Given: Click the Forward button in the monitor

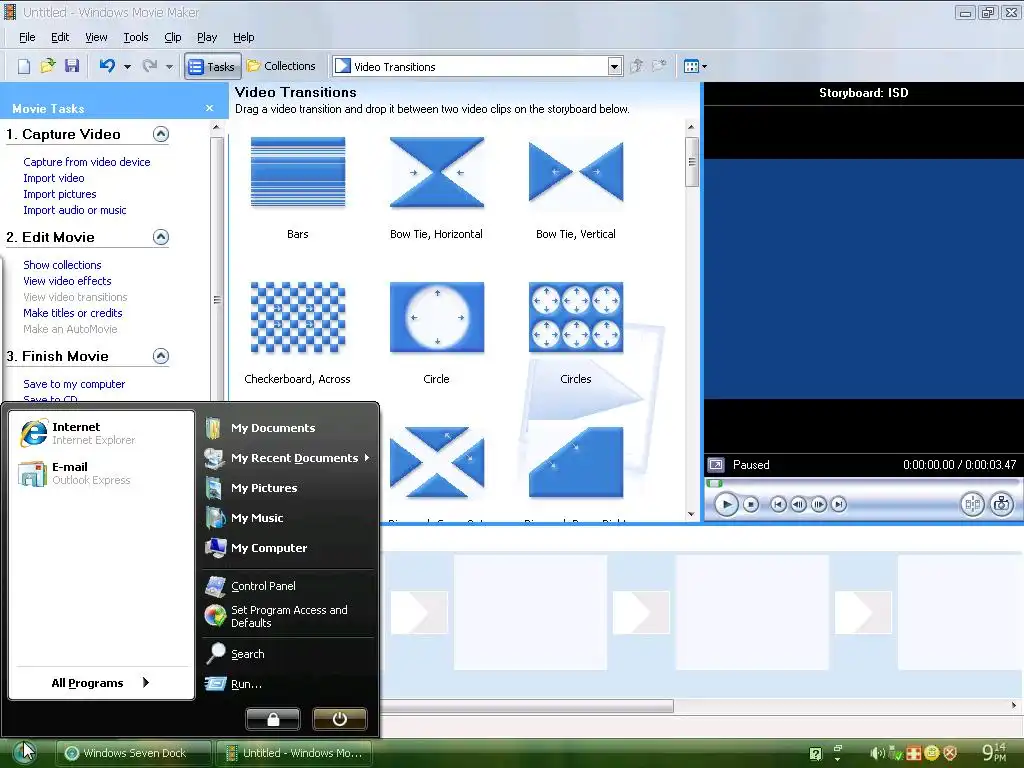Looking at the screenshot, I should tap(839, 504).
